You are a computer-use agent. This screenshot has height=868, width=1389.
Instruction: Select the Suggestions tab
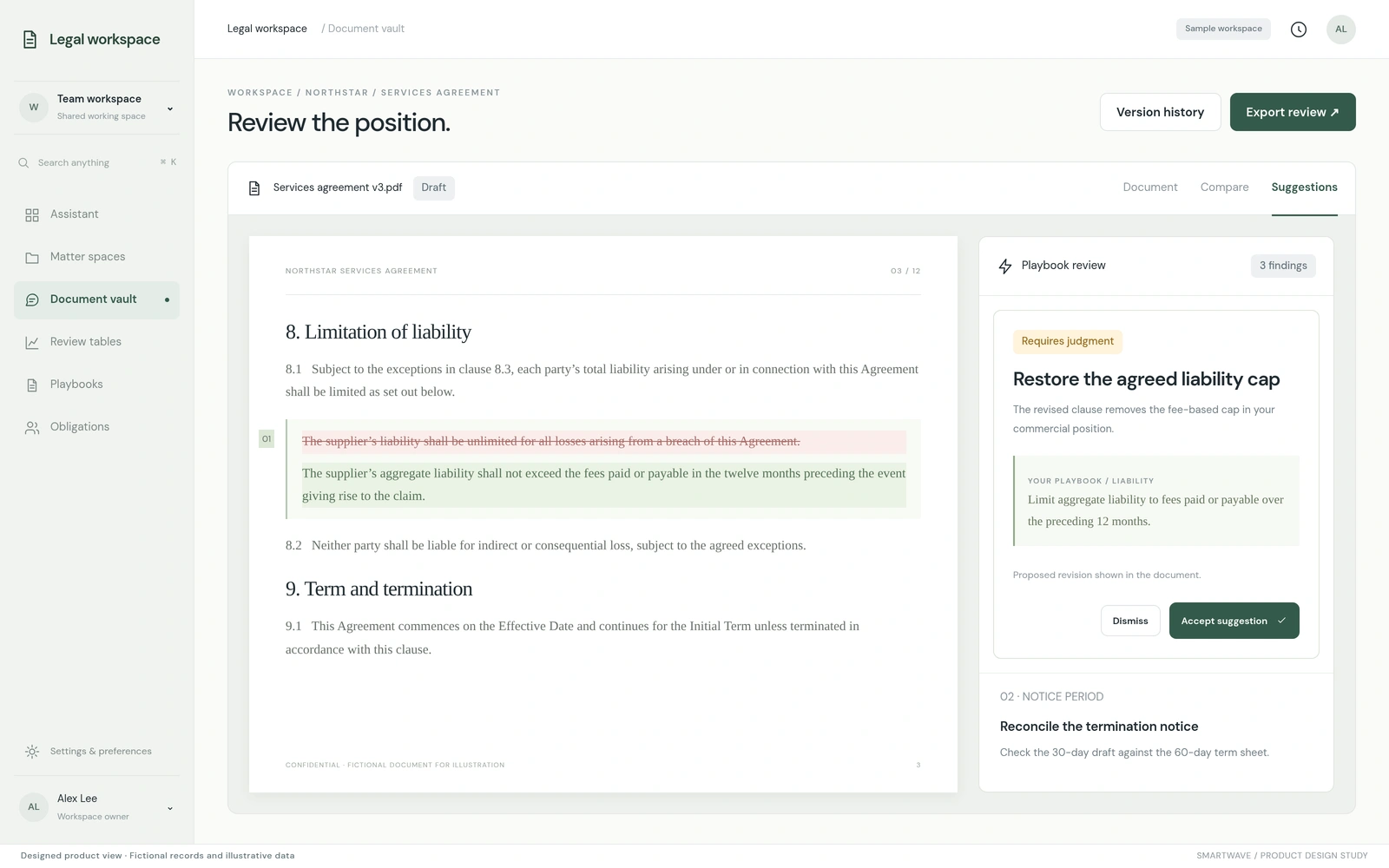pyautogui.click(x=1304, y=187)
